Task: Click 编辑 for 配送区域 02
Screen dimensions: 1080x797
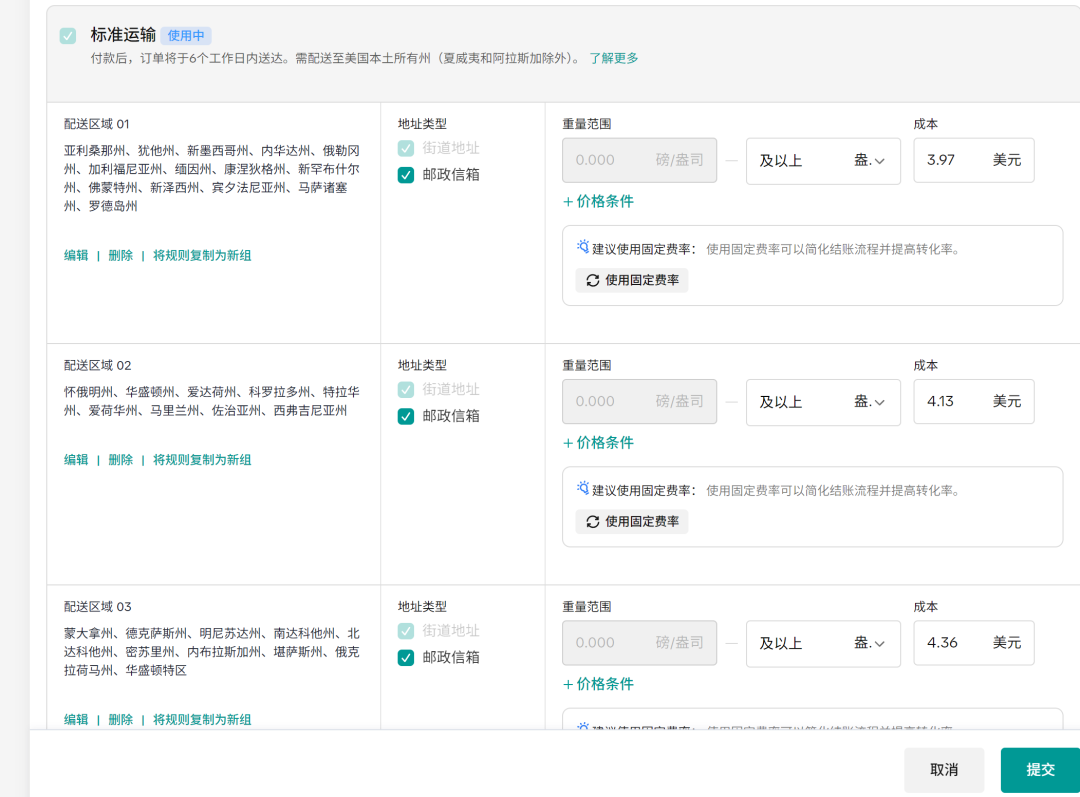Action: pyautogui.click(x=76, y=460)
